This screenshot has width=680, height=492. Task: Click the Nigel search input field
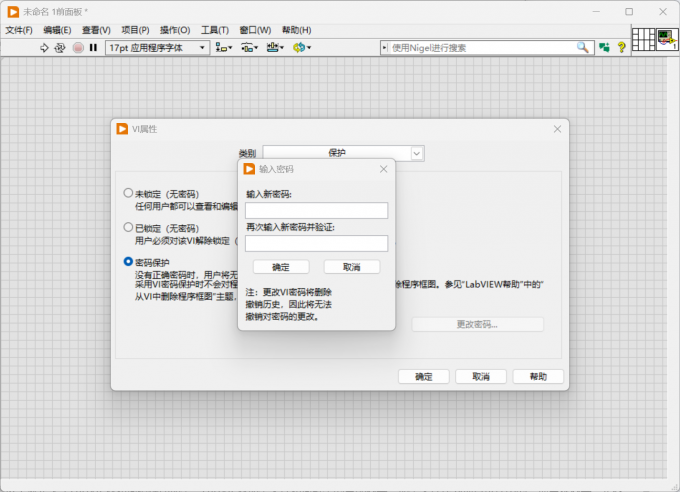[x=483, y=48]
